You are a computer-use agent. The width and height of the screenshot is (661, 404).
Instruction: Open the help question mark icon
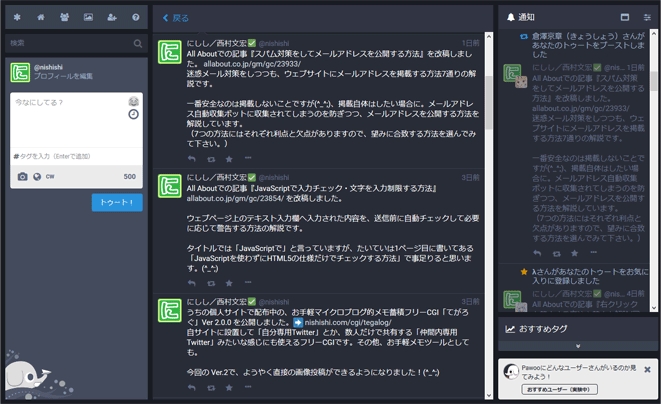(135, 17)
